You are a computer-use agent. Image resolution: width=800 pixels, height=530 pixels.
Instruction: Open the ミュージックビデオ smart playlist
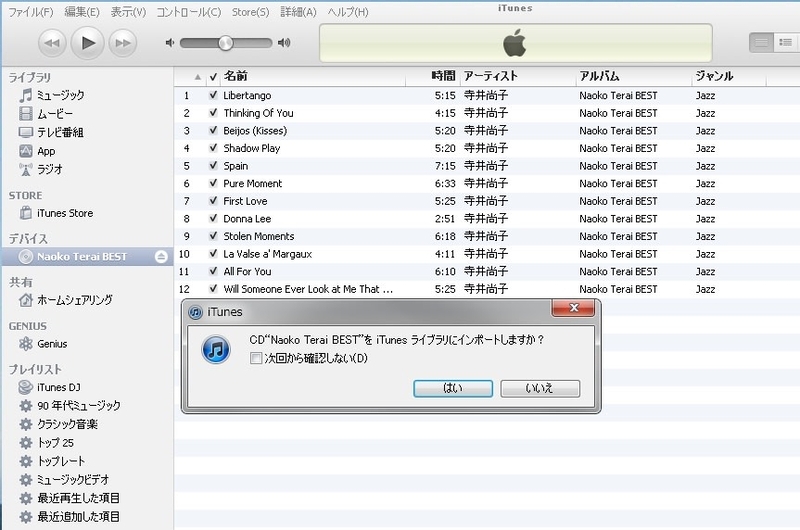point(73,479)
